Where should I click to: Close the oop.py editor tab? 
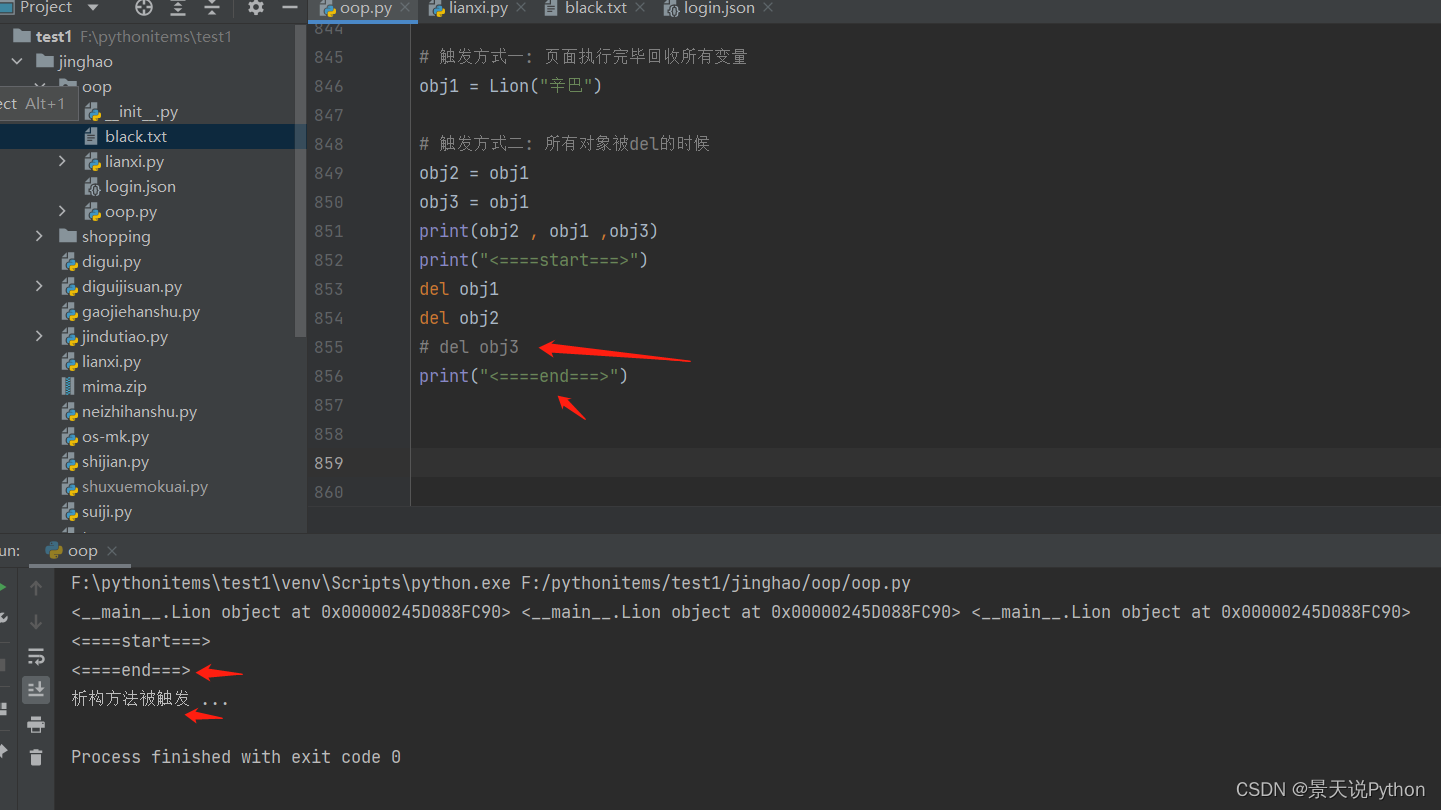coord(406,8)
